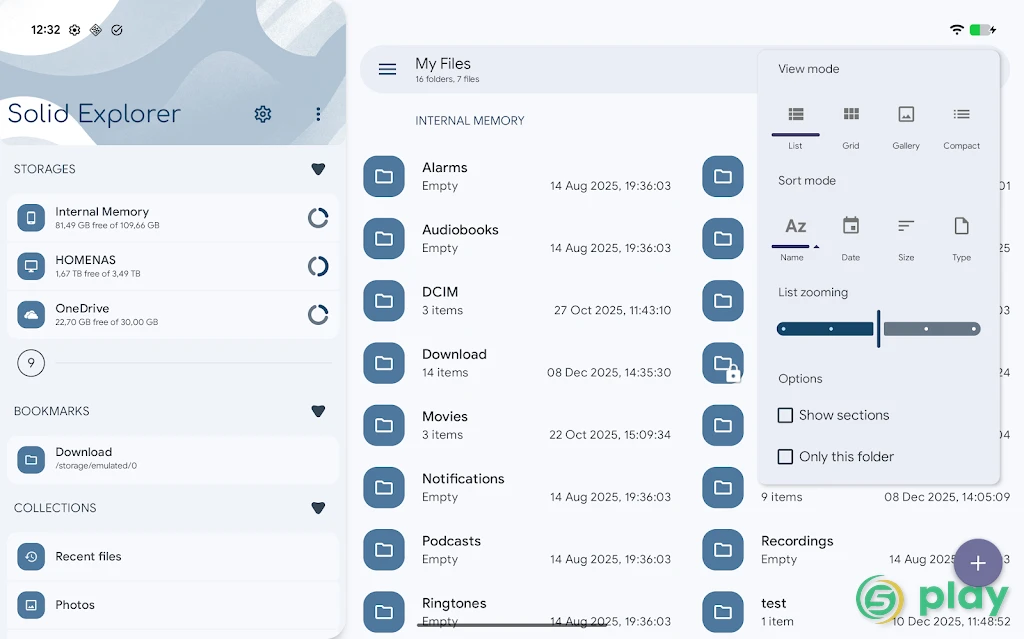The image size is (1024, 639).
Task: Switch to Grid view mode
Action: (850, 126)
